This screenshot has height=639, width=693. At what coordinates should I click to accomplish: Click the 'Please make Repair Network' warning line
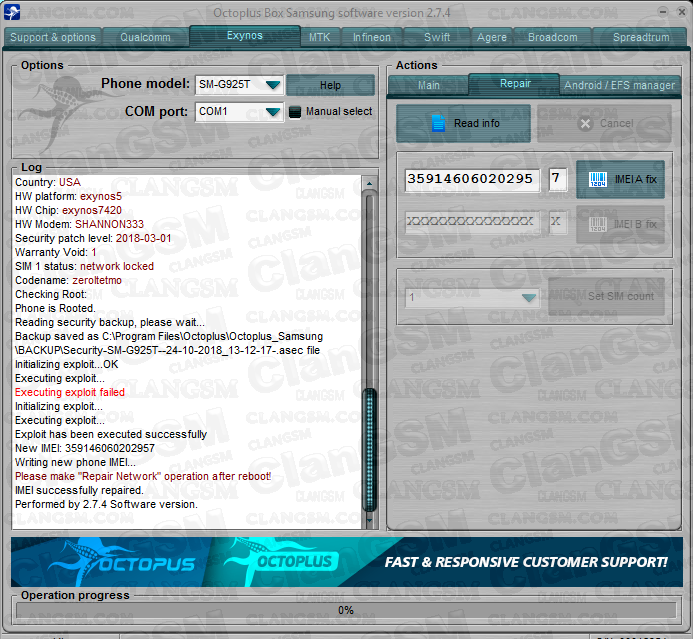click(143, 476)
